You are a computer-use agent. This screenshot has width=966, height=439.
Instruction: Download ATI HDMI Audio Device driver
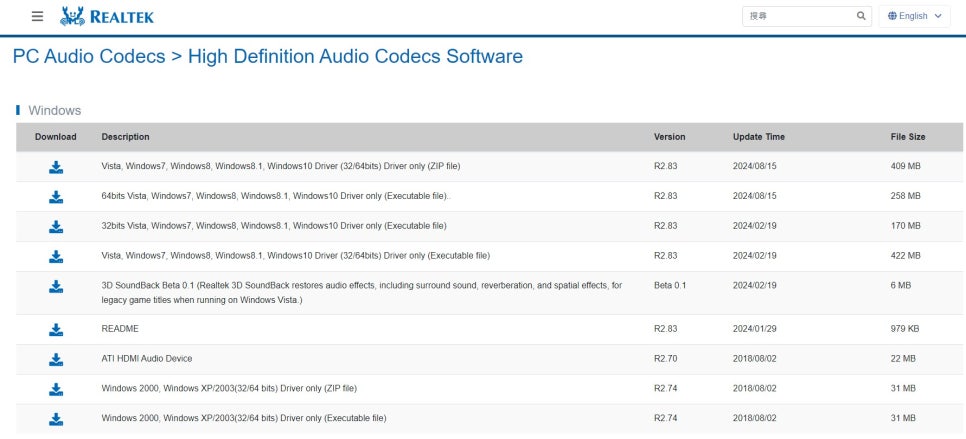[56, 360]
